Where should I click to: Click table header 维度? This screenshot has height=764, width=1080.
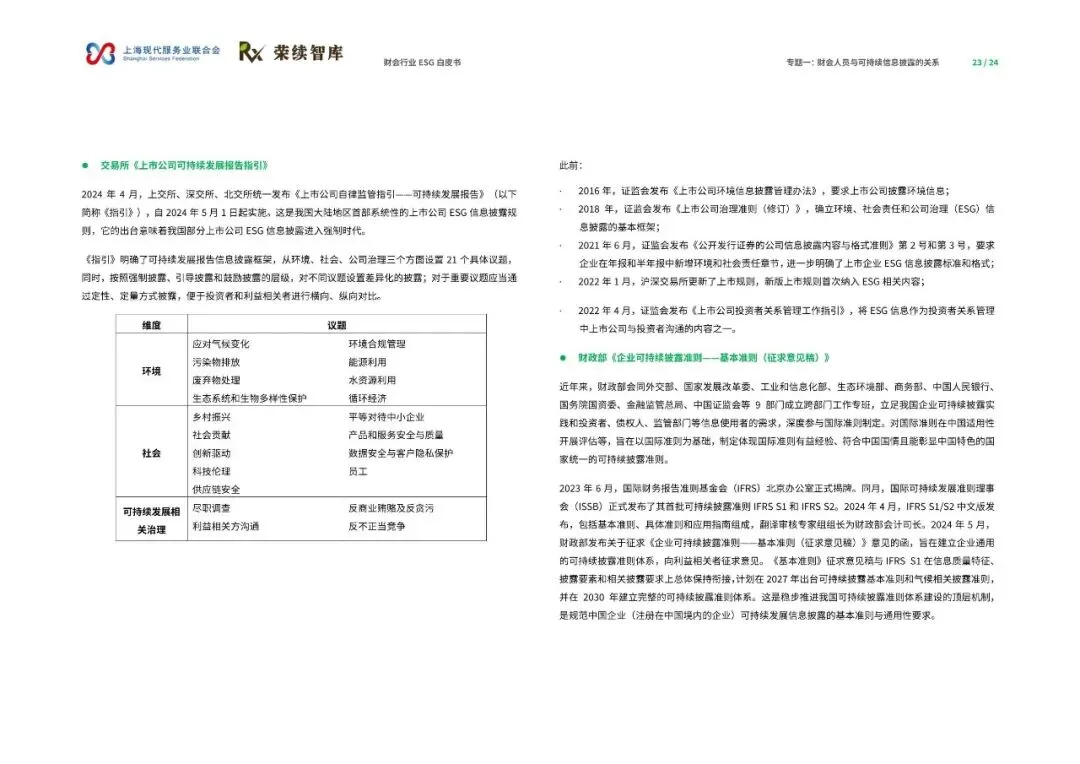point(152,325)
